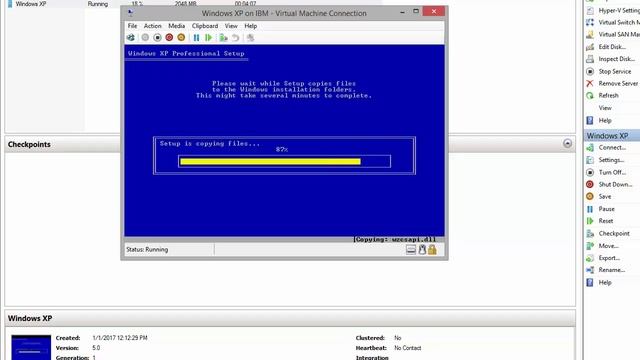
Task: Click the mouse status icon in VM window
Action: pyautogui.click(x=422, y=249)
